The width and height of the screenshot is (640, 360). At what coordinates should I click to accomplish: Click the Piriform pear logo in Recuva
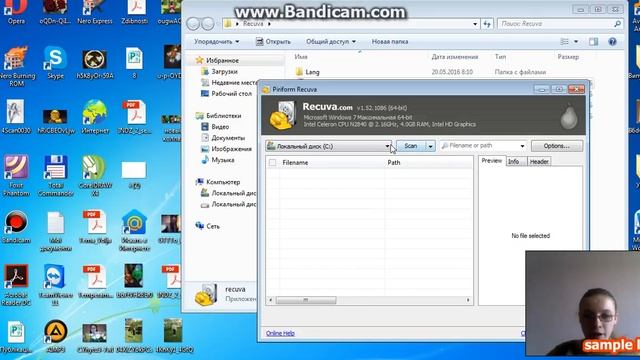569,115
